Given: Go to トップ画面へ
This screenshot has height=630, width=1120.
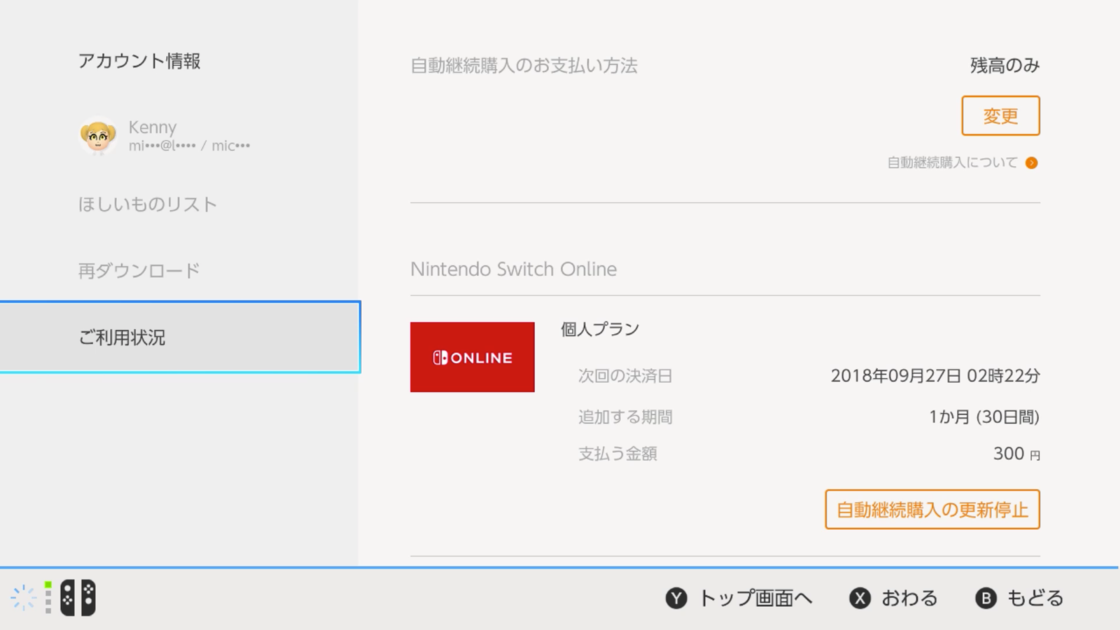Looking at the screenshot, I should pyautogui.click(x=755, y=598).
